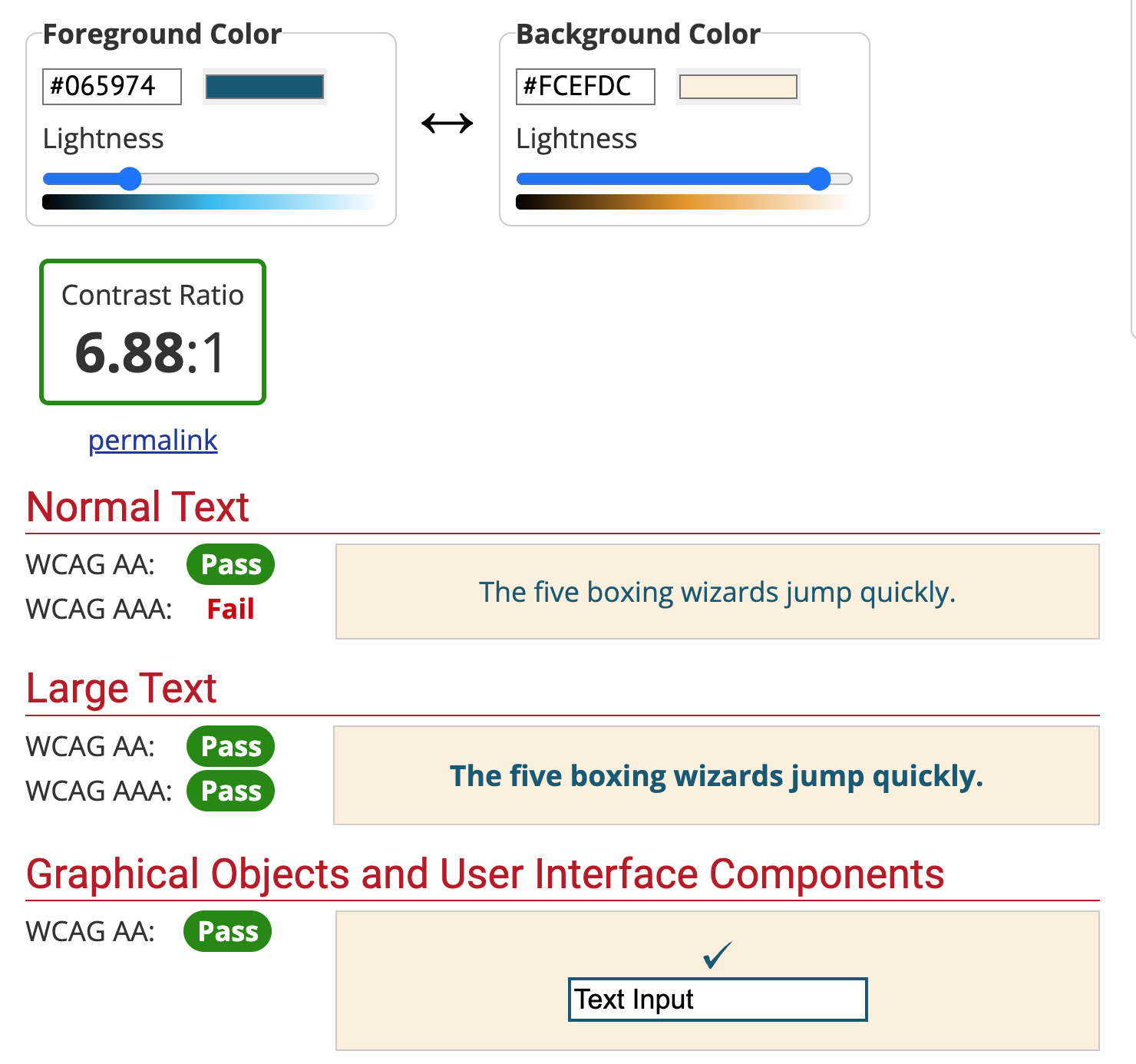Click the normal-weight sample sentence preview

(717, 592)
